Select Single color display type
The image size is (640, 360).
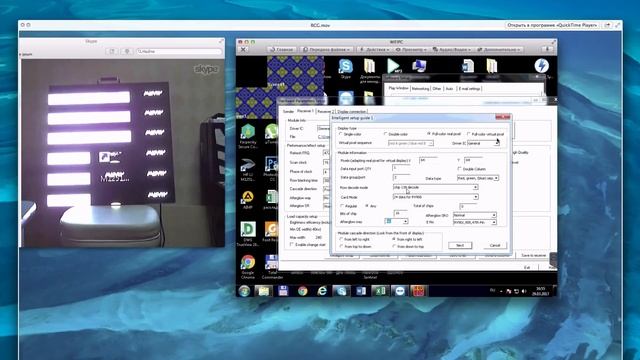[350, 134]
